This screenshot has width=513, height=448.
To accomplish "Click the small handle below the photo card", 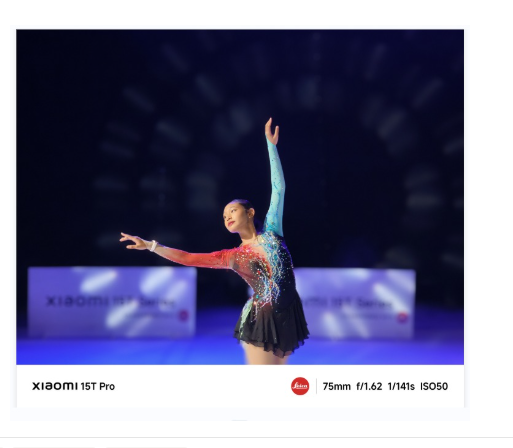I will [x=240, y=421].
